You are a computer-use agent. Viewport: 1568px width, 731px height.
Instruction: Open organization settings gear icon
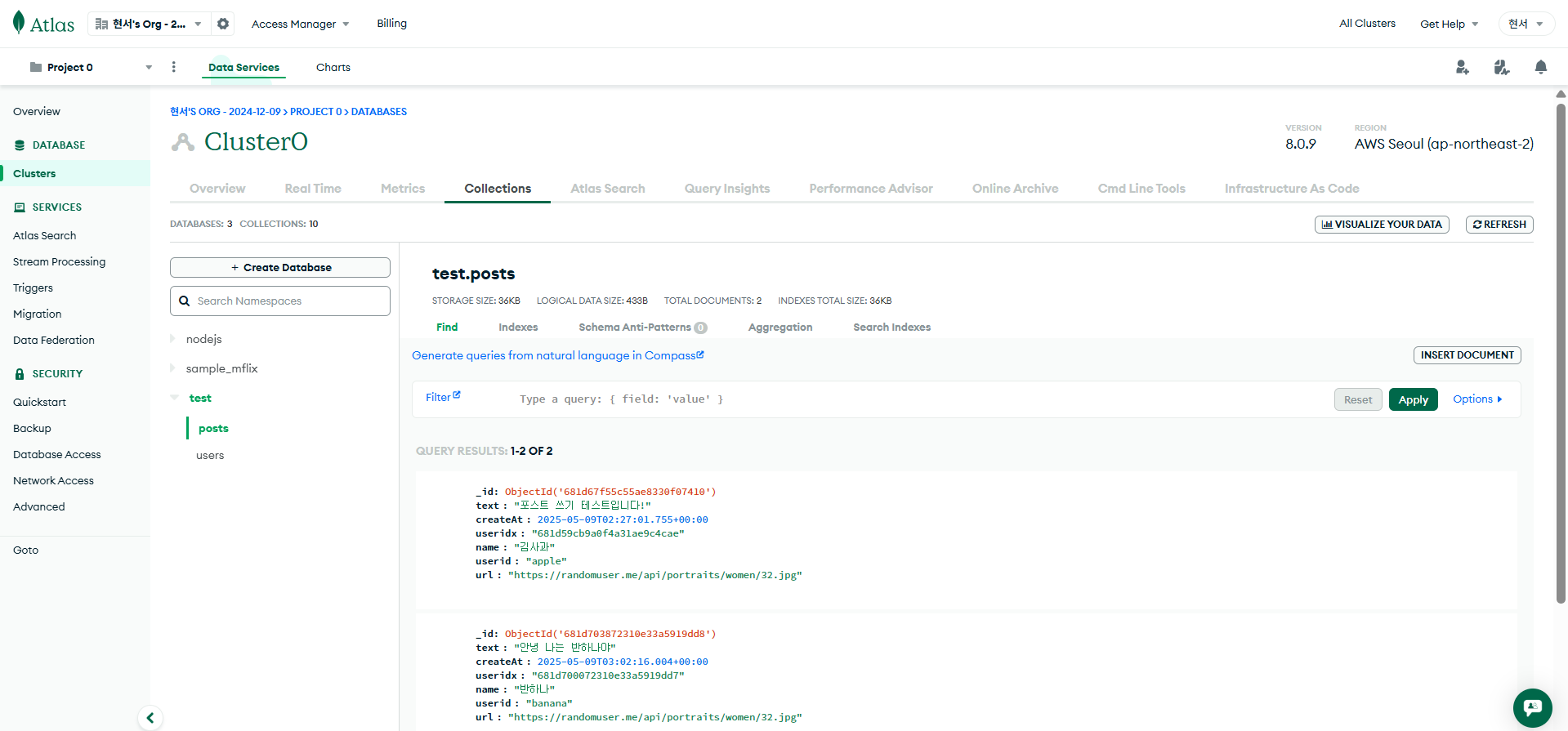tap(223, 24)
